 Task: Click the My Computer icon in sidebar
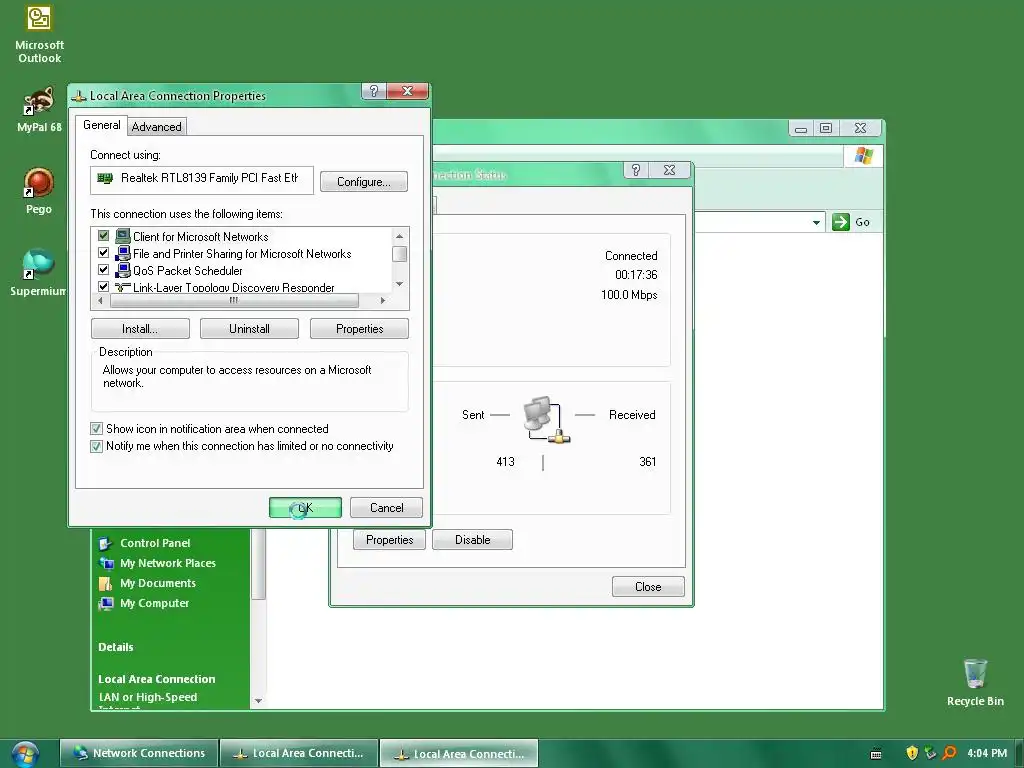tap(105, 603)
